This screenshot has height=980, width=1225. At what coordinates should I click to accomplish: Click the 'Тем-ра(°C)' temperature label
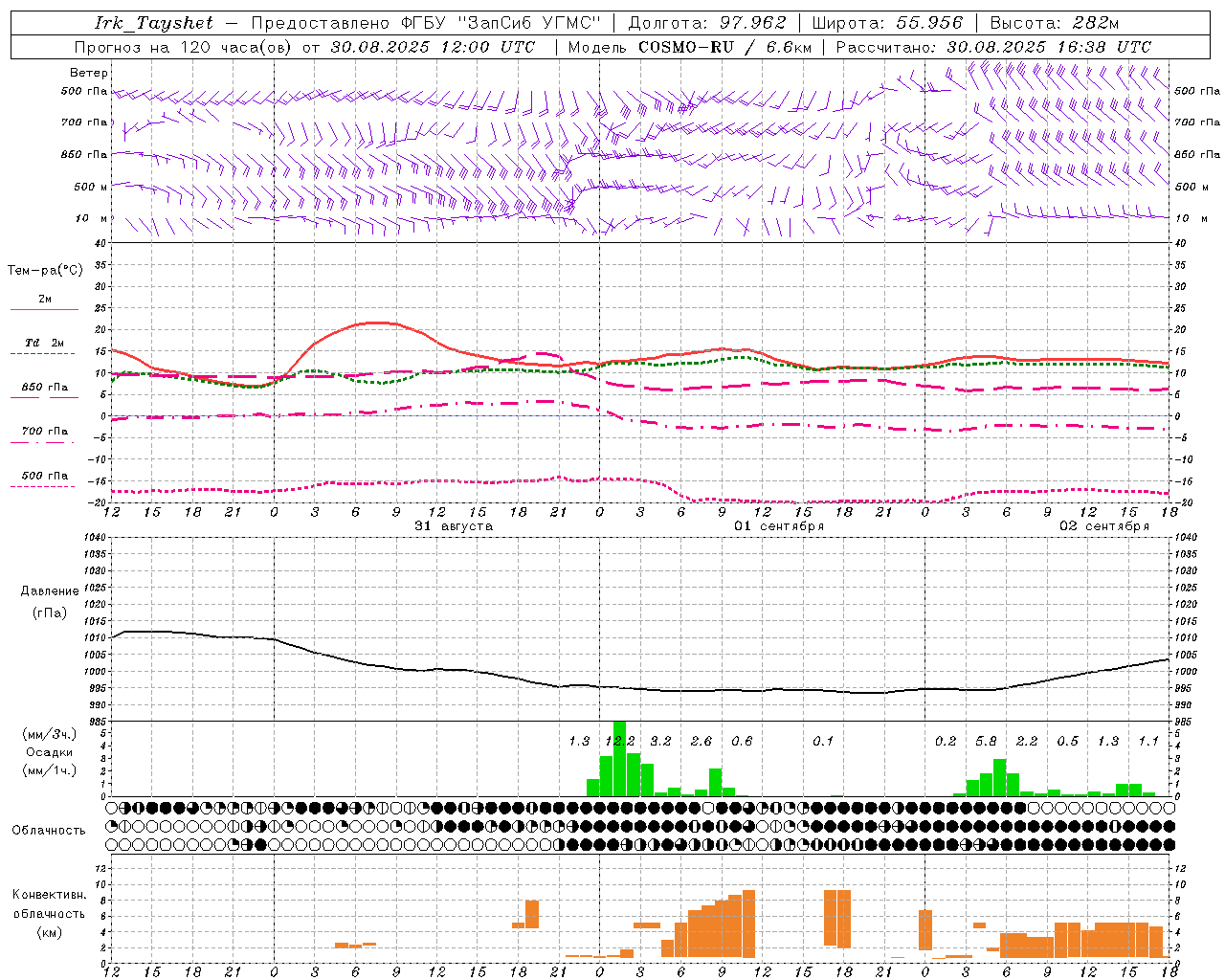[x=45, y=271]
